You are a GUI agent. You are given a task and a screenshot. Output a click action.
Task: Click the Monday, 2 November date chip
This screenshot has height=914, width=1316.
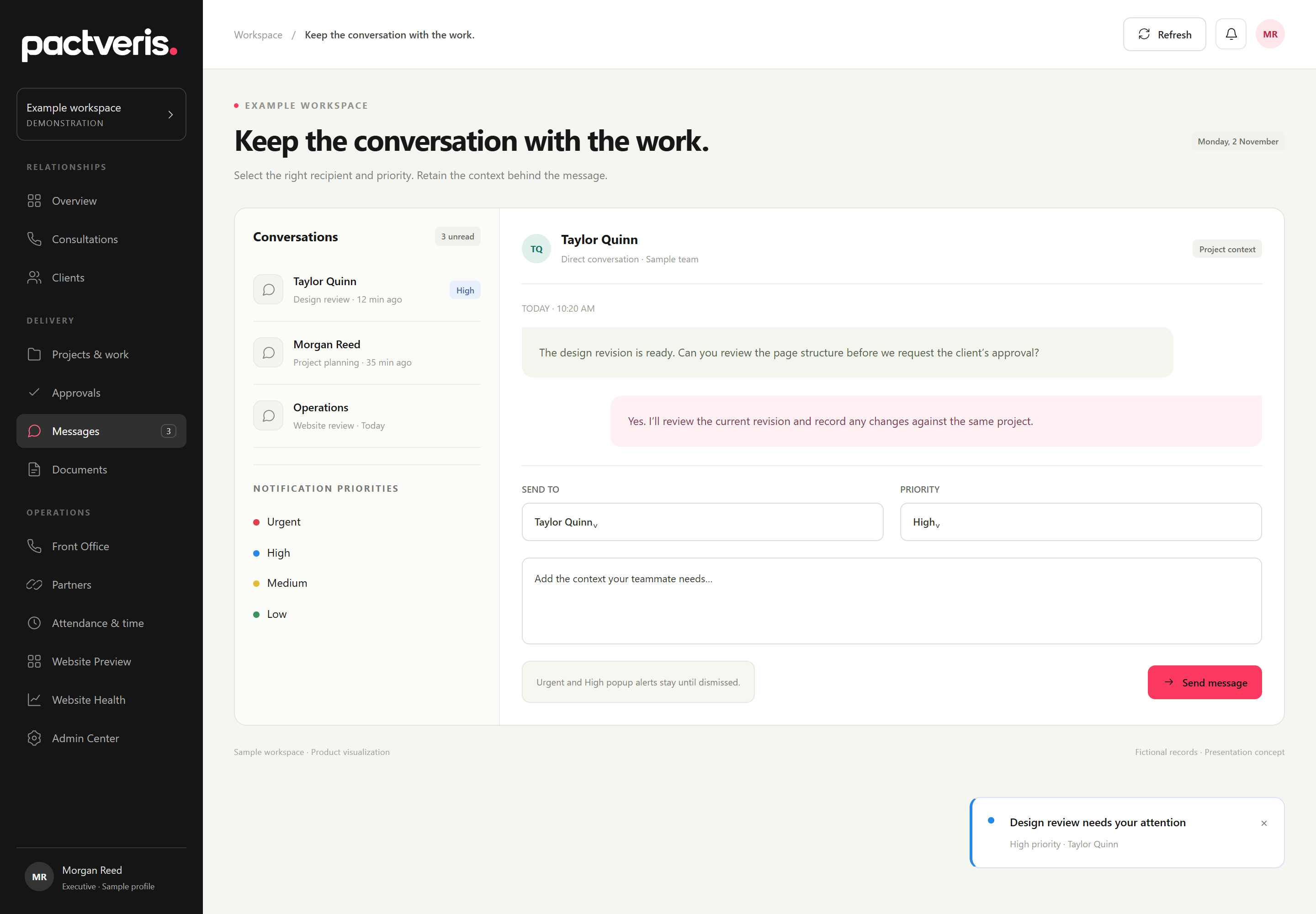point(1237,142)
